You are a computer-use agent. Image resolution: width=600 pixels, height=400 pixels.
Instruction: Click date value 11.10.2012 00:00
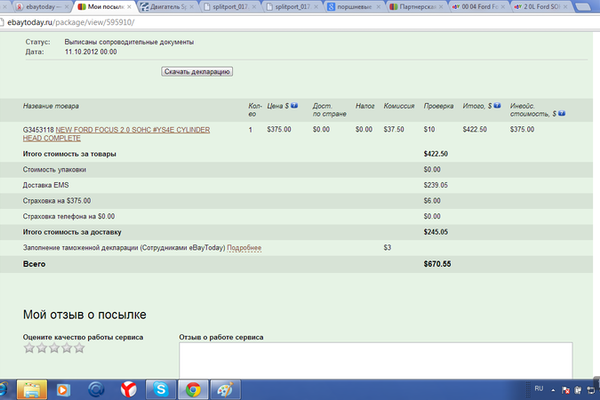91,52
